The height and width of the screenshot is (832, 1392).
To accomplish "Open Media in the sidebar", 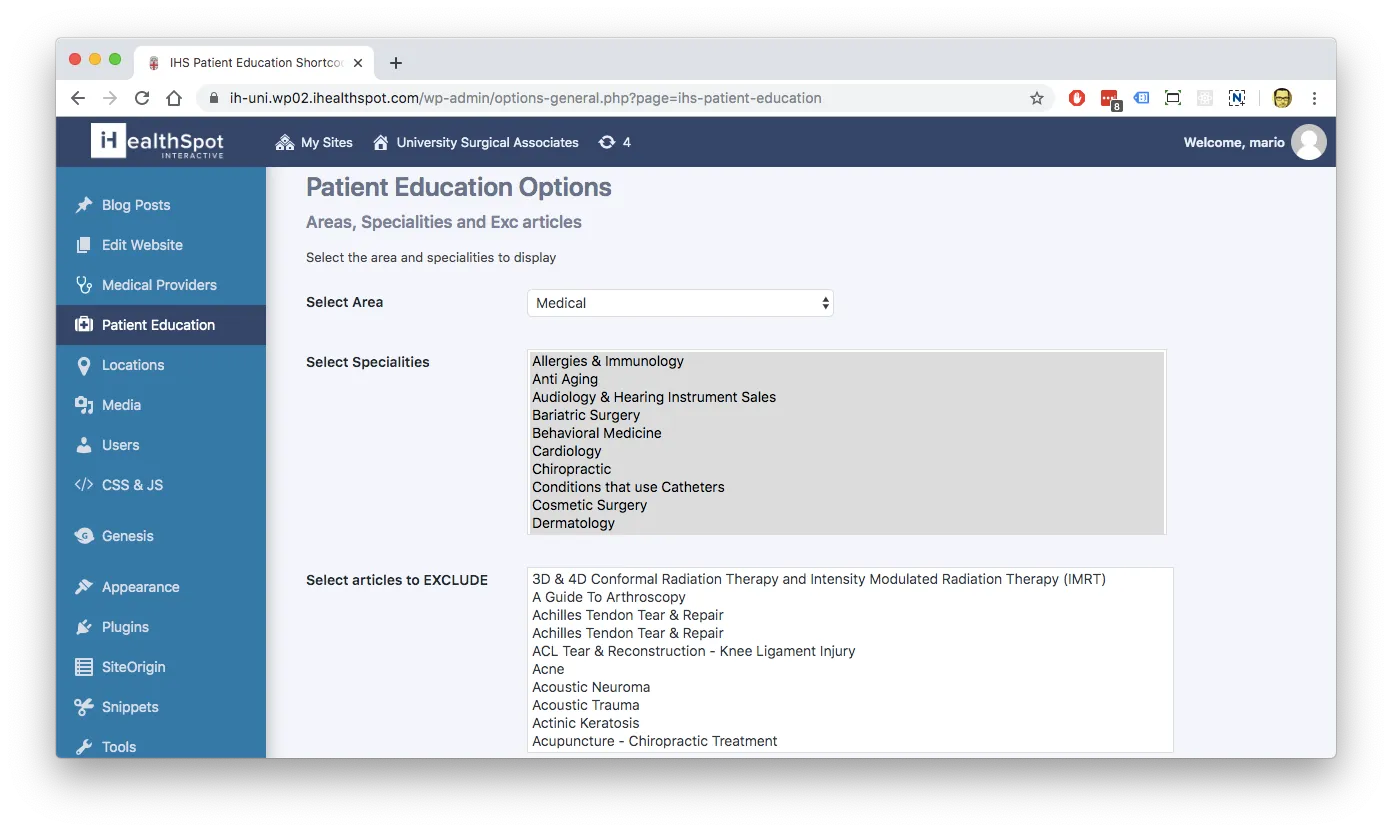I will (x=161, y=405).
